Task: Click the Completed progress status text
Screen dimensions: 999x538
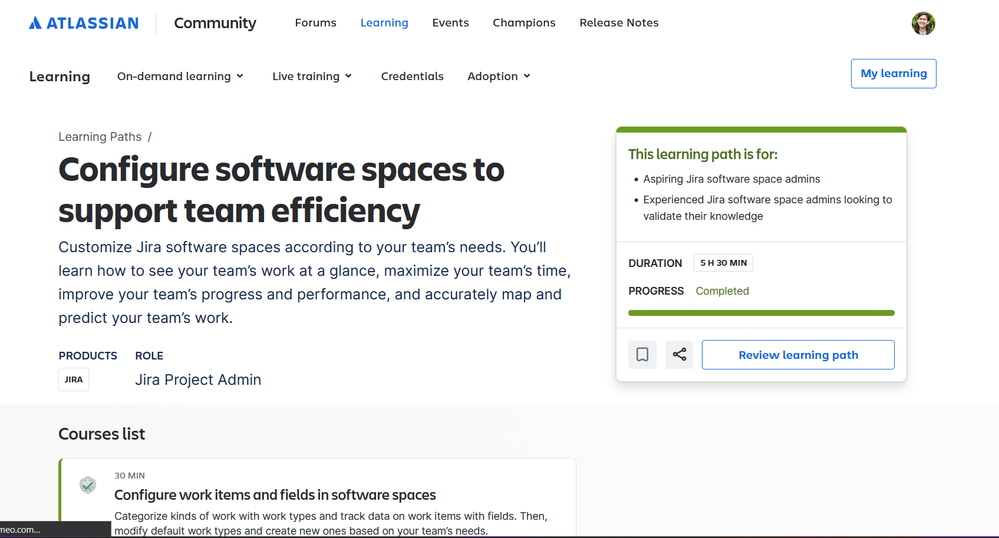Action: [722, 291]
